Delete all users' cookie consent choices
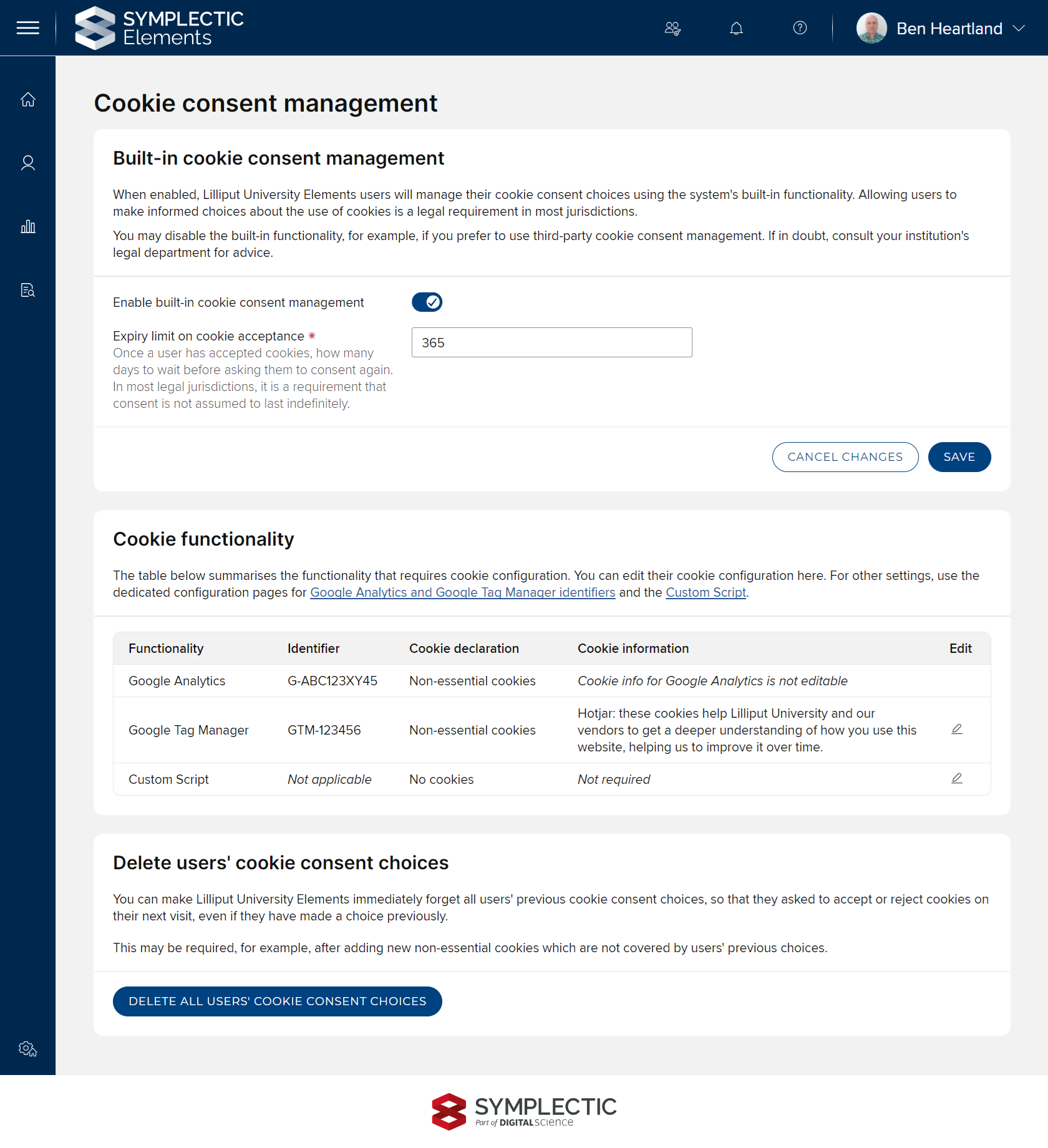1048x1148 pixels. [x=277, y=1001]
